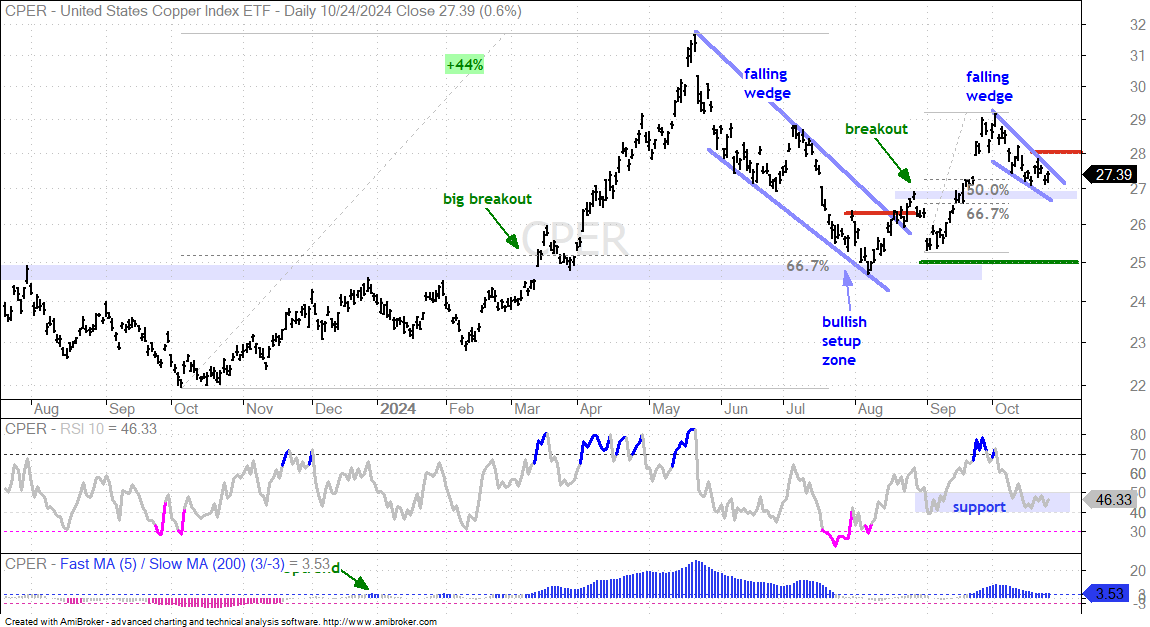Click the Aug 2024 label on time axis
Viewport: 1150px width, 627px height.
pyautogui.click(x=870, y=409)
